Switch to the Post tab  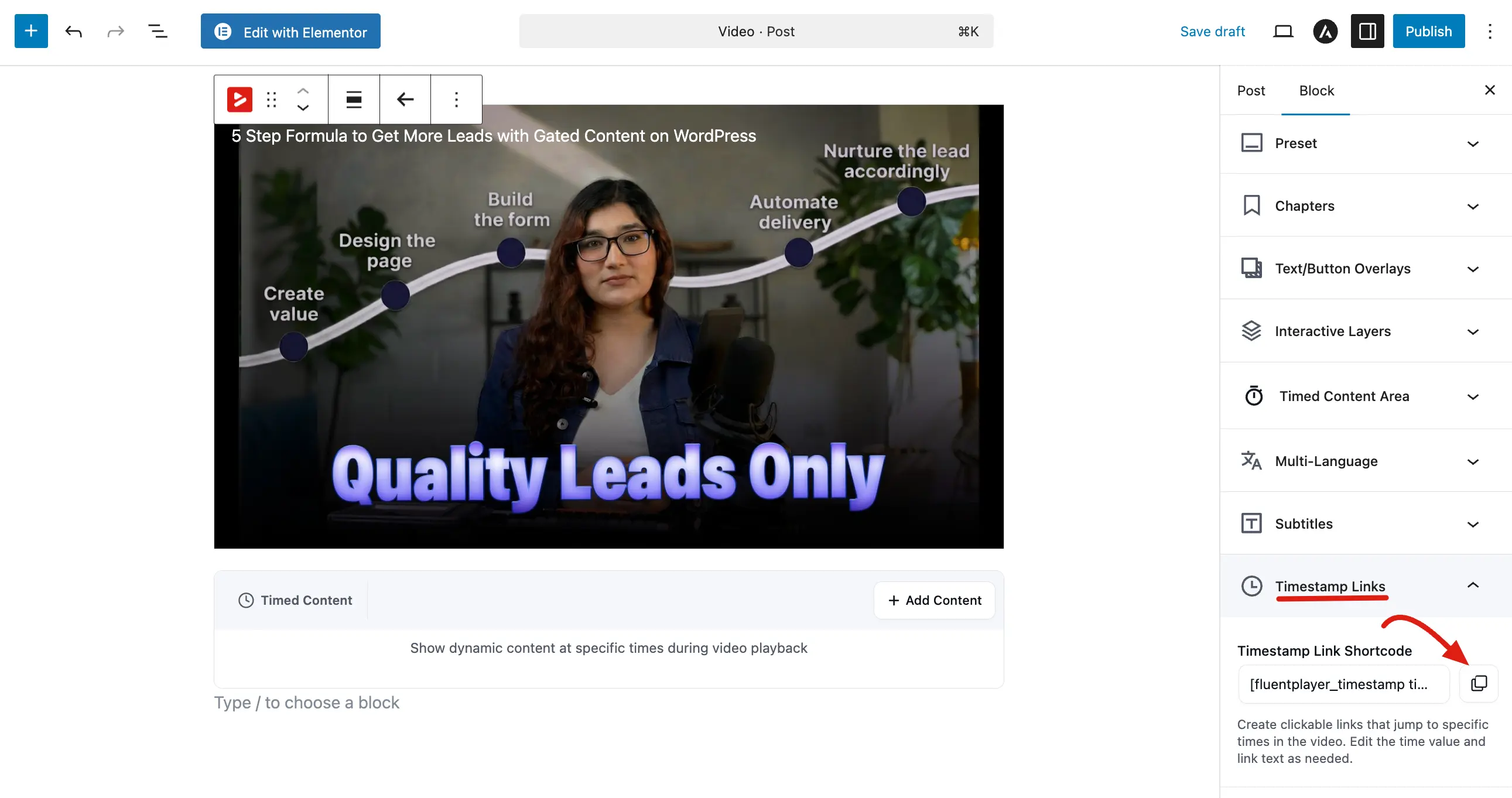click(1251, 90)
